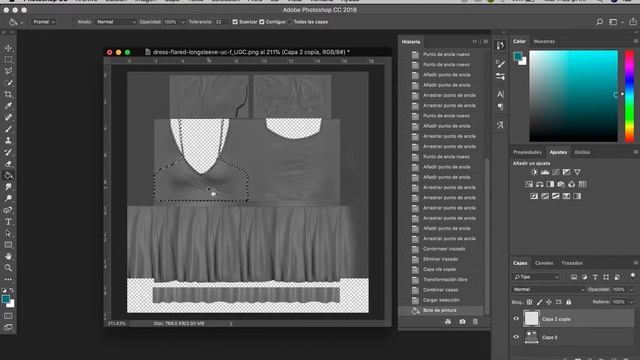This screenshot has width=640, height=360.
Task: Select the Crop tool
Action: click(8, 94)
